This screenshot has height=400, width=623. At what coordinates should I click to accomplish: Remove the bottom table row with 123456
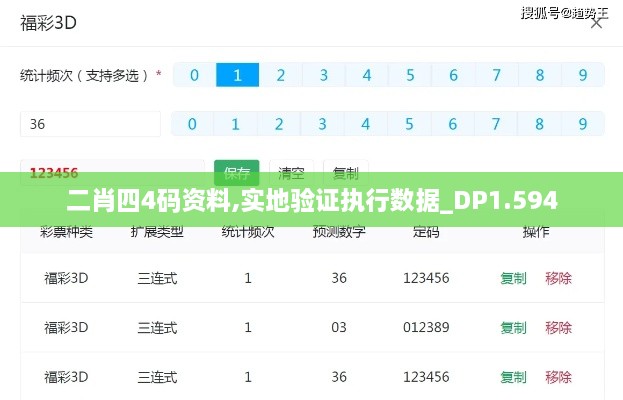558,377
